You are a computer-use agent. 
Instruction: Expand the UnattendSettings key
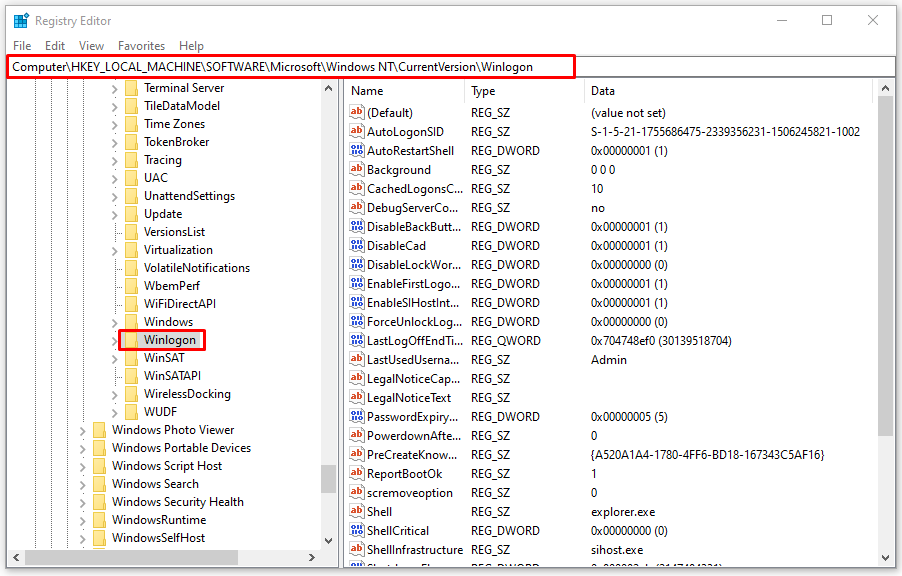114,196
